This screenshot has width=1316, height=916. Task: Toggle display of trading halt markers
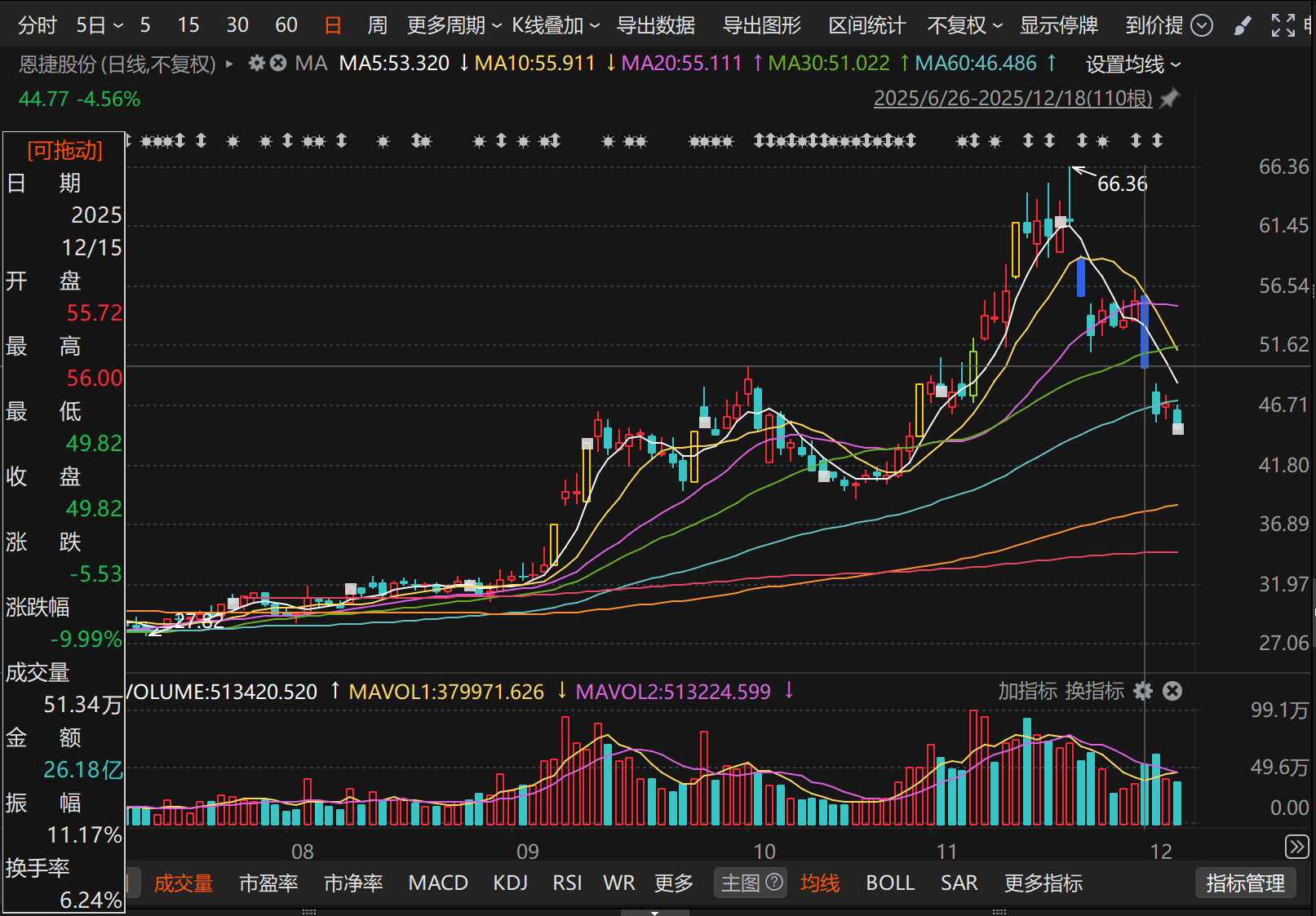(x=1058, y=25)
